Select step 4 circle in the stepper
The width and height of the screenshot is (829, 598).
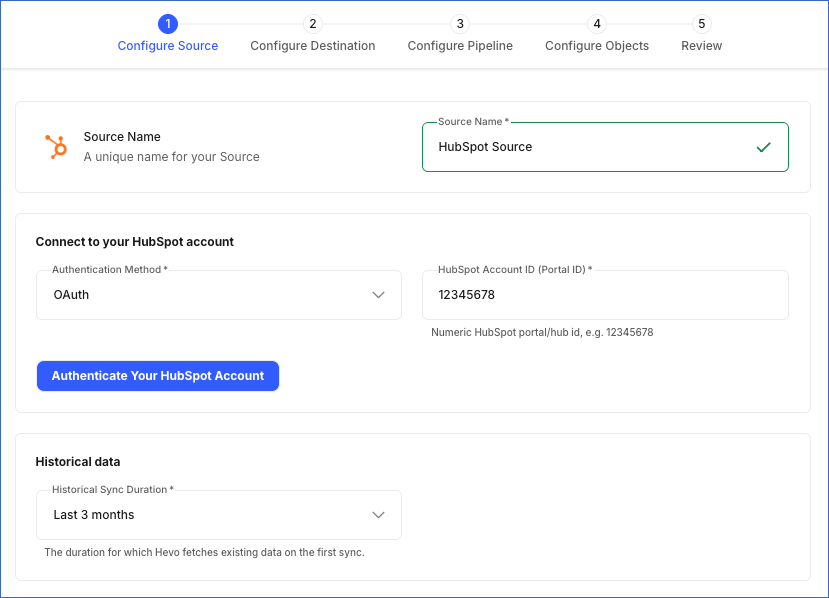(597, 24)
